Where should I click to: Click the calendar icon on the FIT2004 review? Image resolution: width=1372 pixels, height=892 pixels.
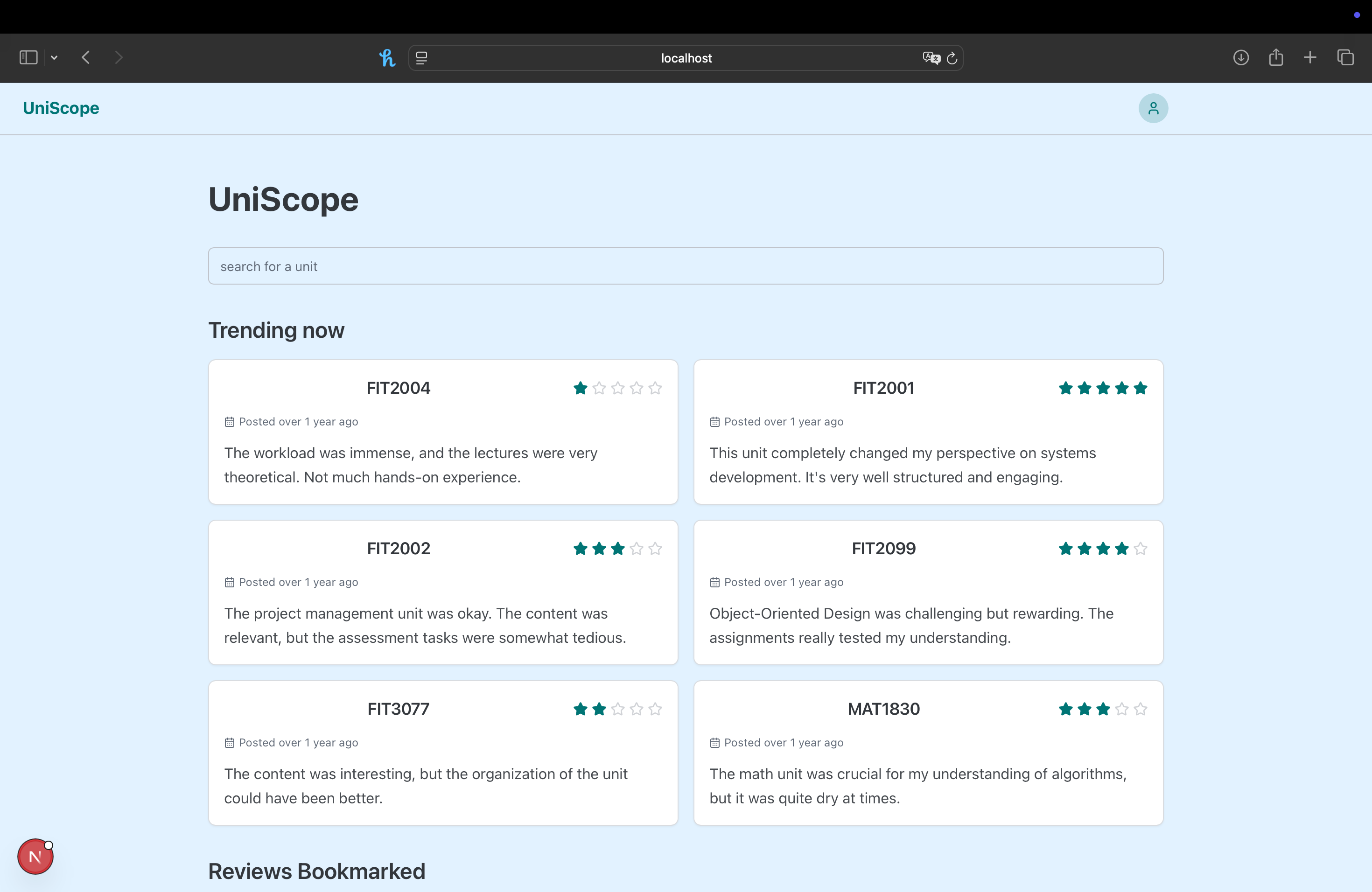coord(230,421)
